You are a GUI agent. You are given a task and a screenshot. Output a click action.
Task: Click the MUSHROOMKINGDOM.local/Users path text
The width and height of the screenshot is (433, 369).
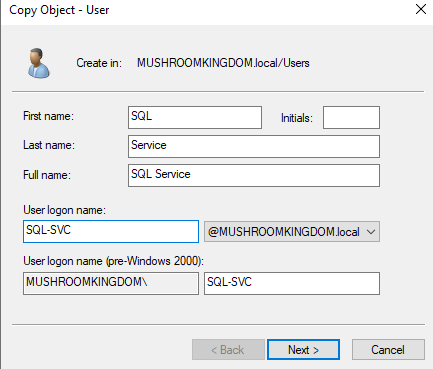point(223,63)
